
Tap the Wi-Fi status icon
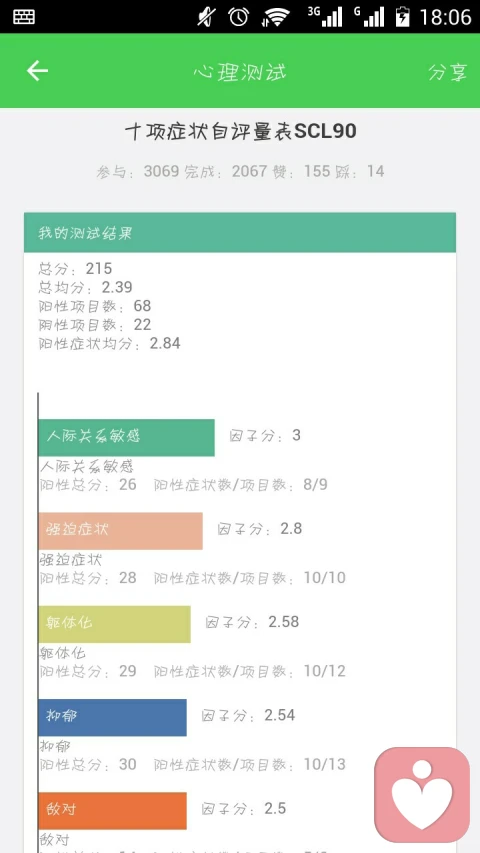(x=275, y=17)
